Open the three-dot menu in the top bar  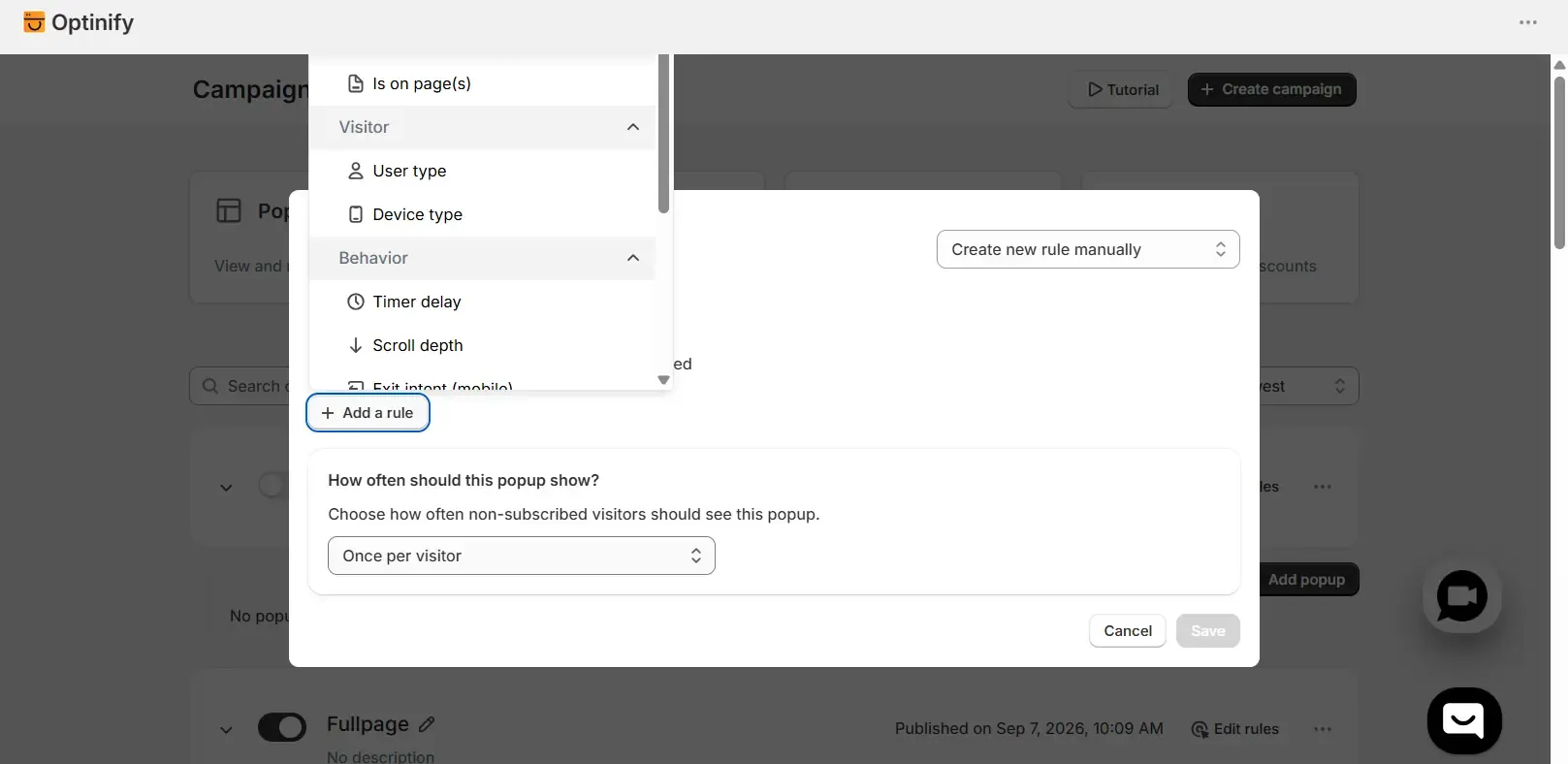(x=1528, y=22)
